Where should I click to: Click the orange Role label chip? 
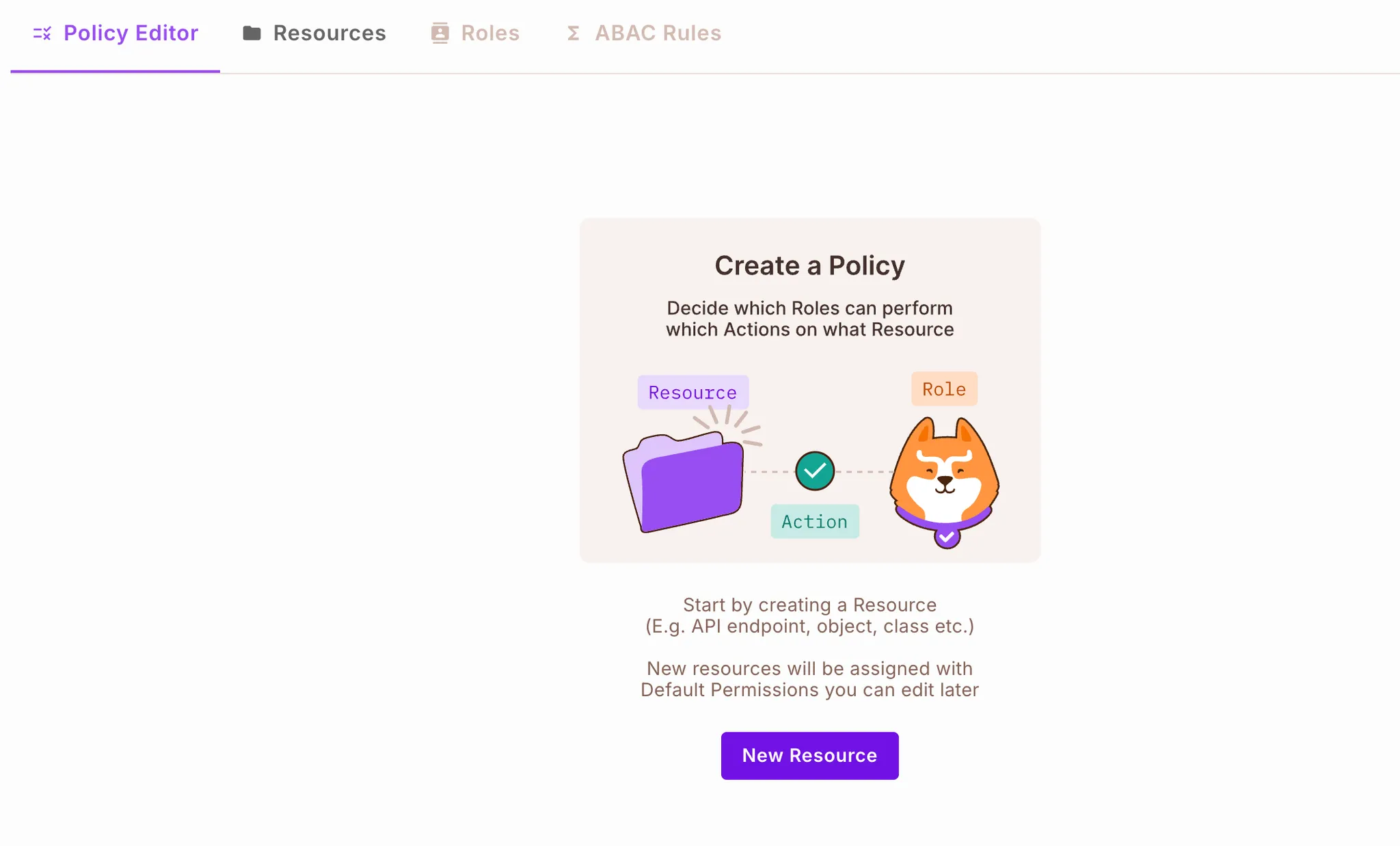[x=944, y=389]
